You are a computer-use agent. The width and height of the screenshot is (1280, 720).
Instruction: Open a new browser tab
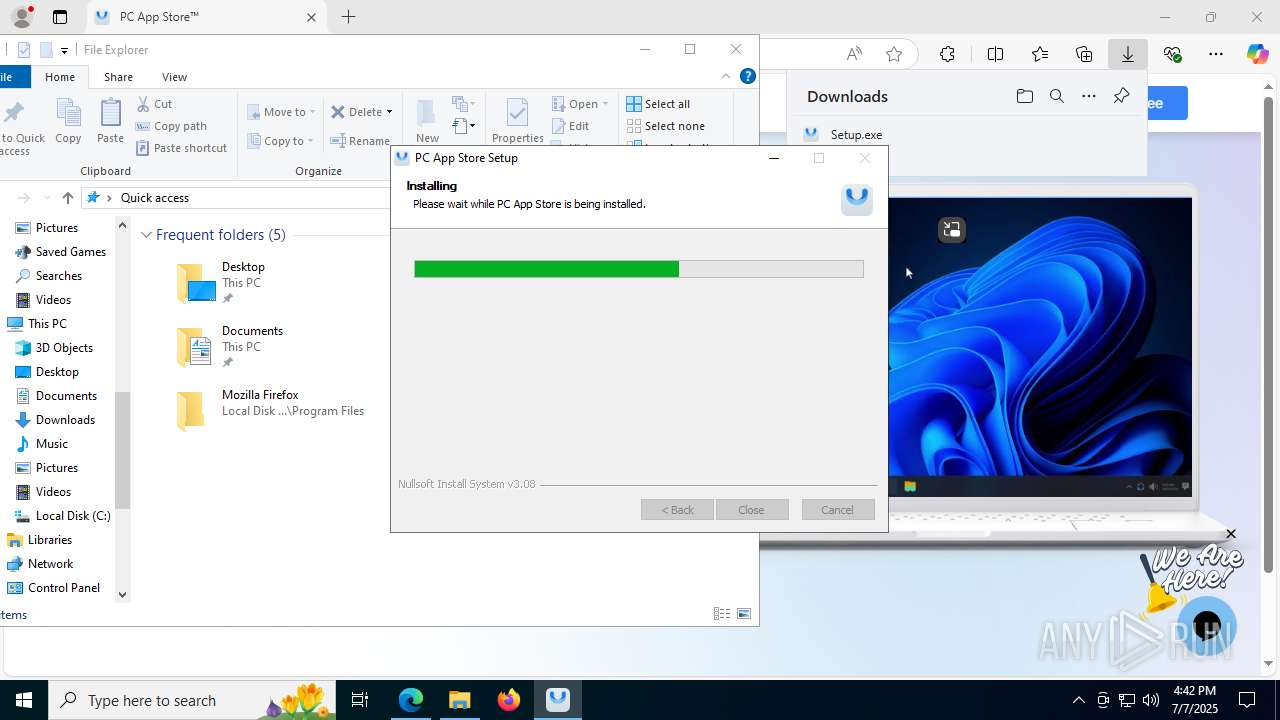[348, 17]
